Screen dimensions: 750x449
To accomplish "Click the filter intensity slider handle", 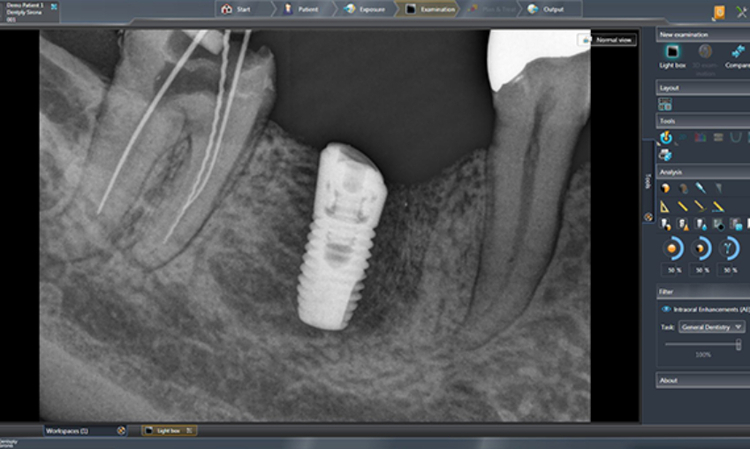I will pos(738,344).
